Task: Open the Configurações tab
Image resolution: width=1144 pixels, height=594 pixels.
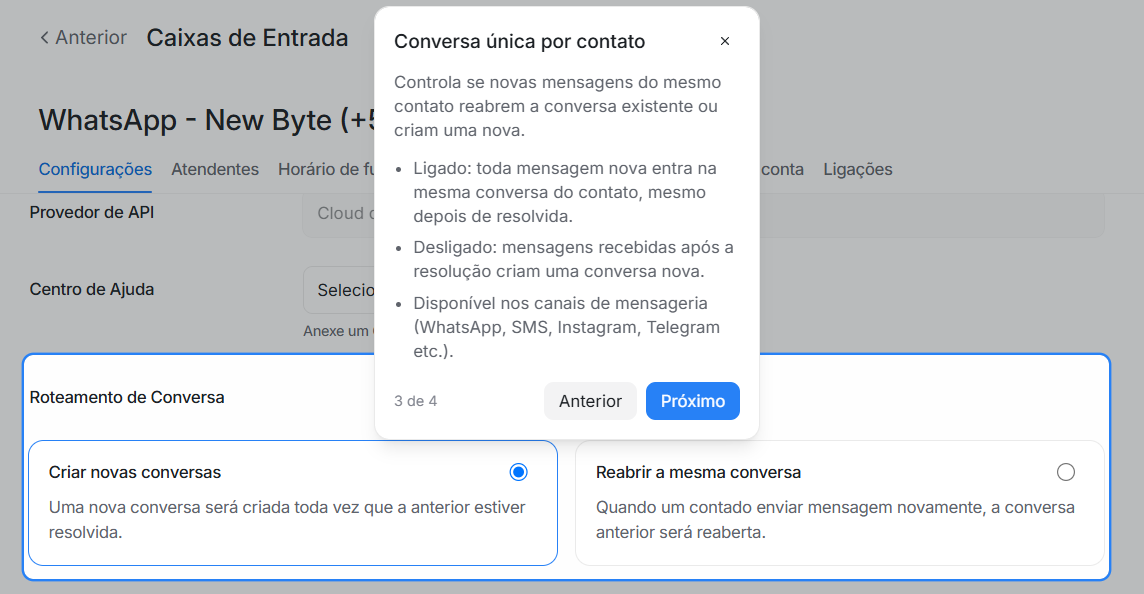Action: (x=95, y=169)
